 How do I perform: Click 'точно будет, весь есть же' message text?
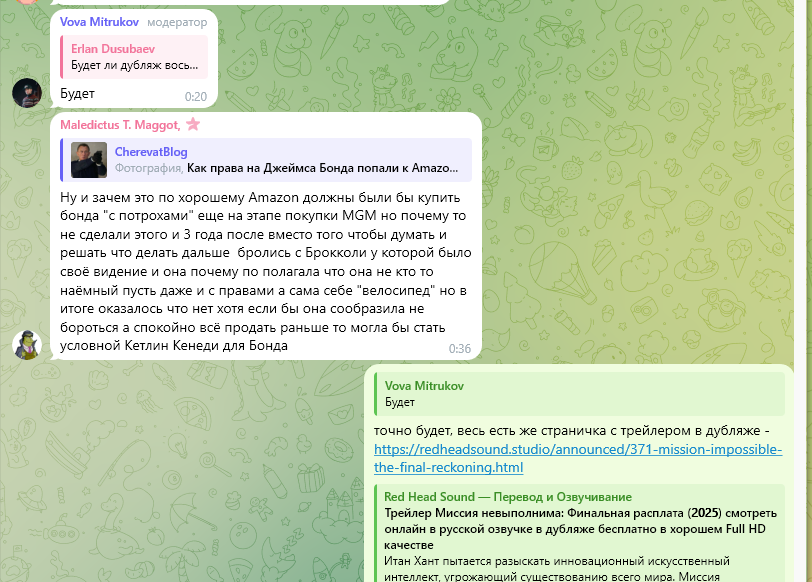[x=571, y=431]
